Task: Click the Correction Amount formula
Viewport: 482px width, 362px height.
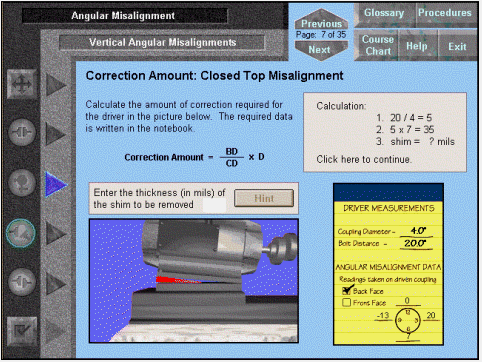Action: click(x=194, y=157)
